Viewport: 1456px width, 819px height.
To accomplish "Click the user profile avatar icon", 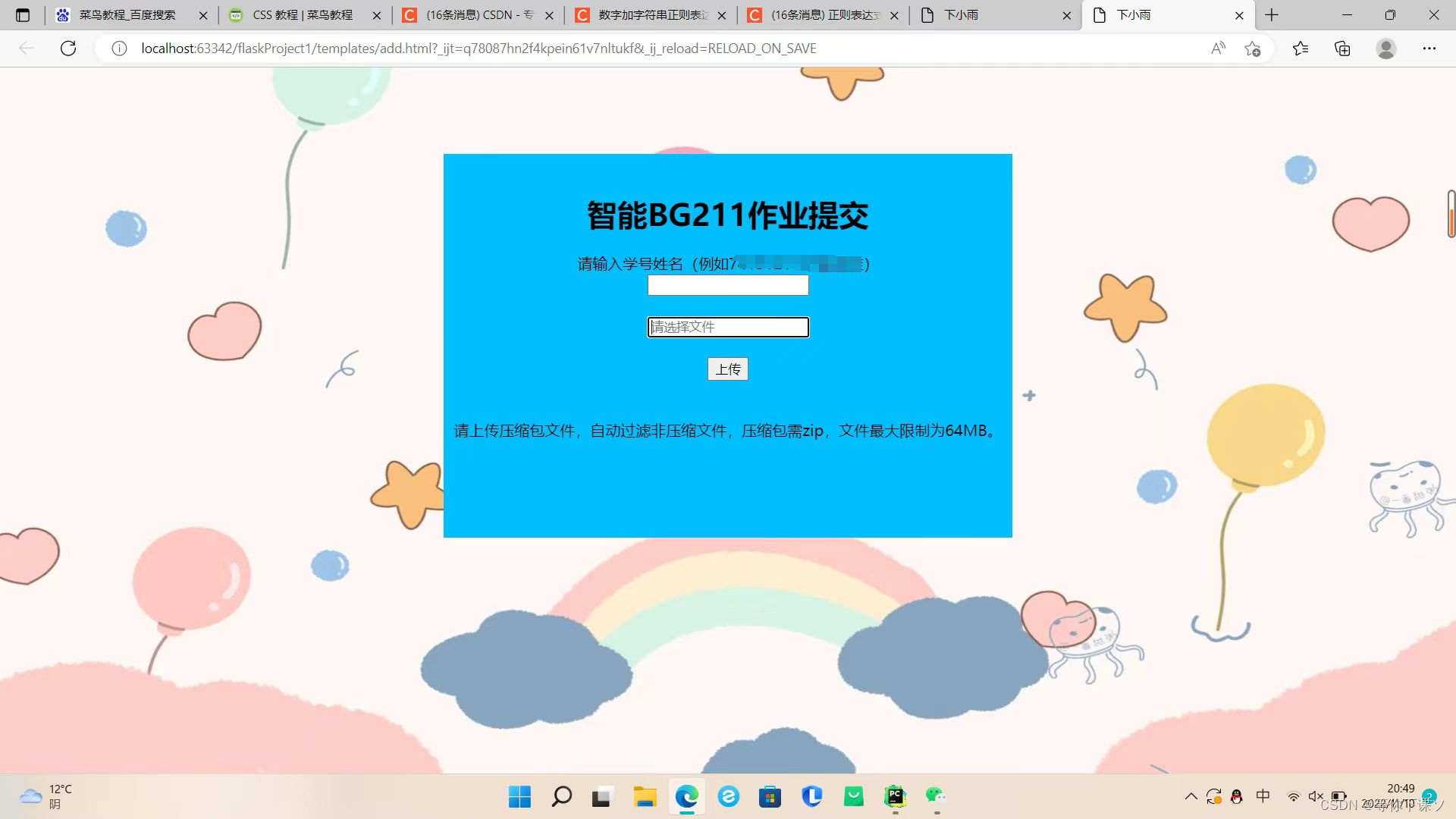I will 1385,49.
